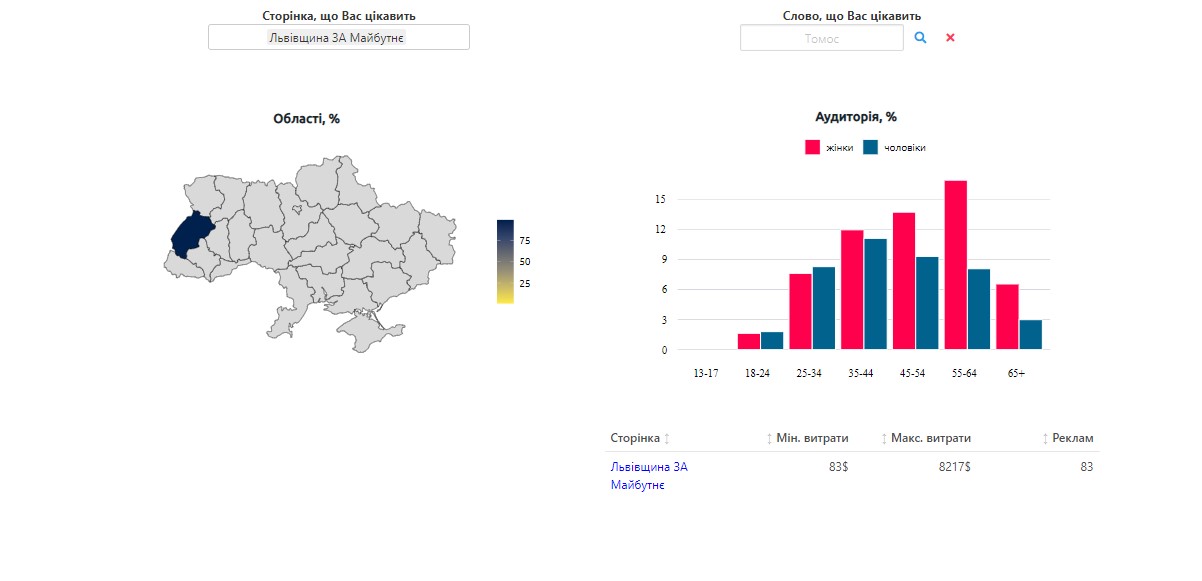Click the blue men bar for 25-34

pos(824,308)
